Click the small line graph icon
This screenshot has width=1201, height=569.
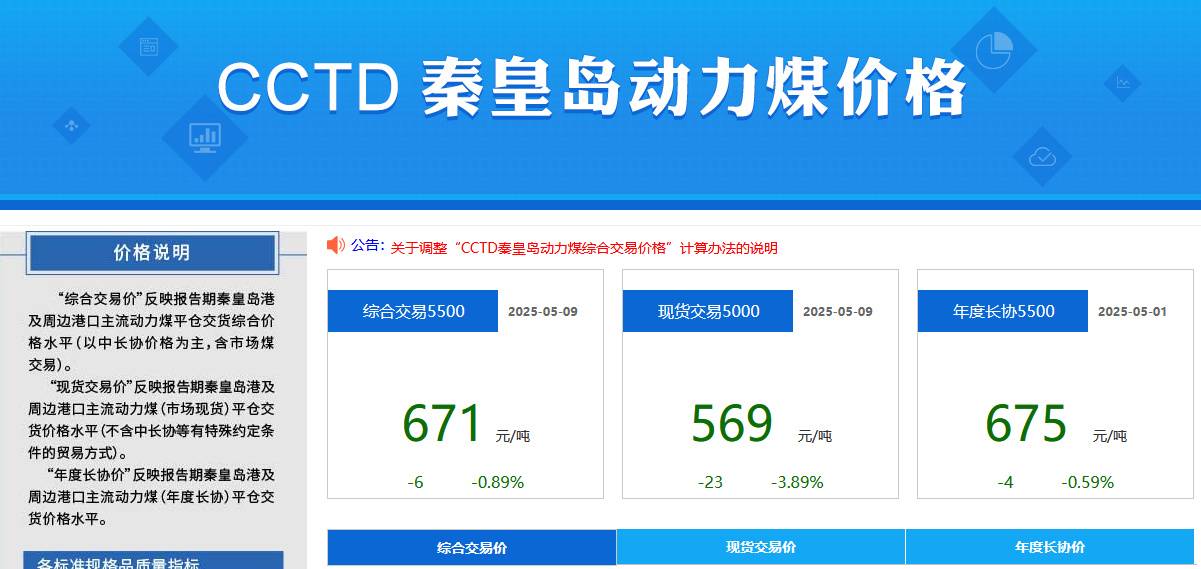coord(1123,83)
